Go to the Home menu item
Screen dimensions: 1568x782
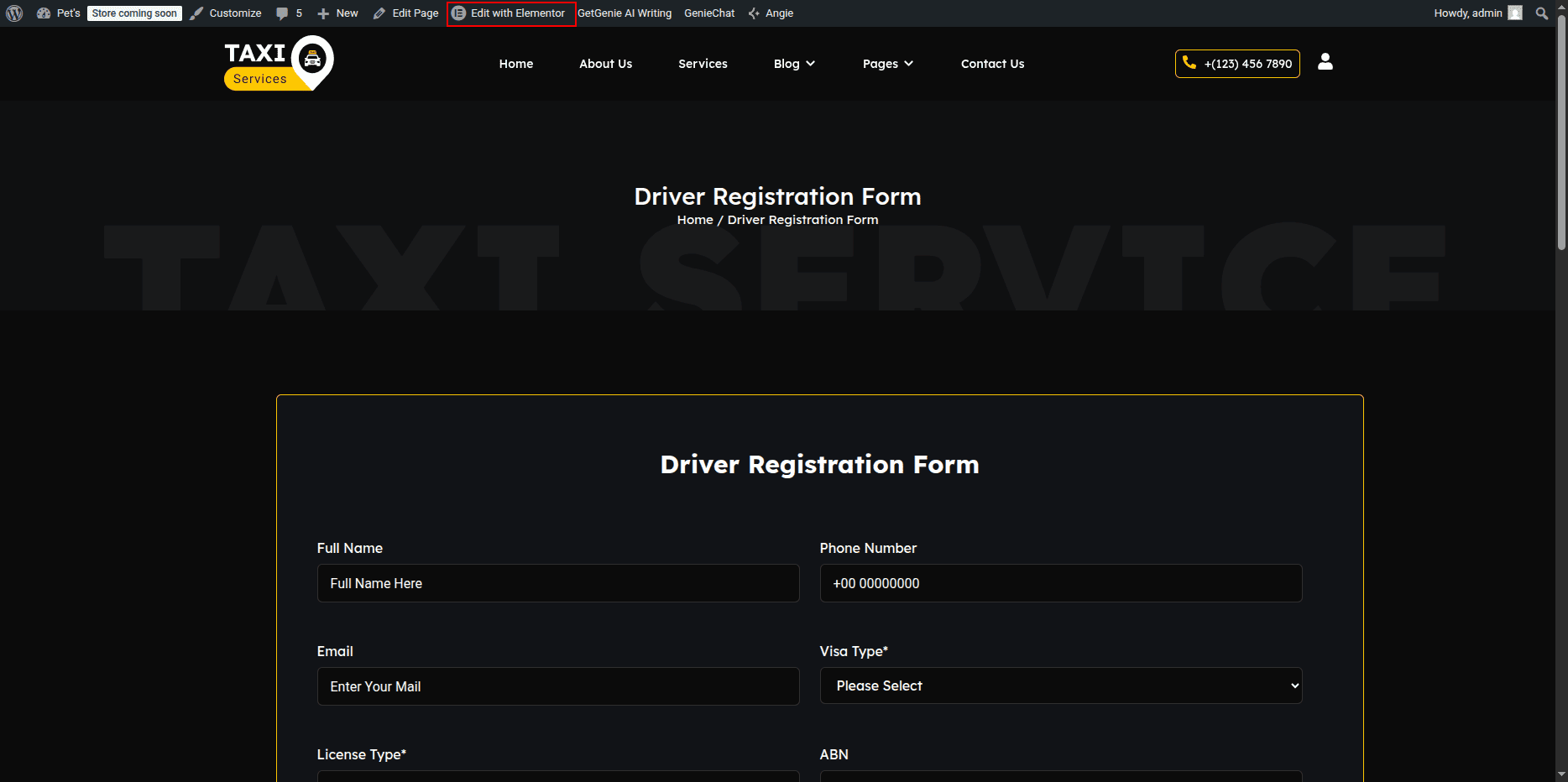tap(516, 64)
